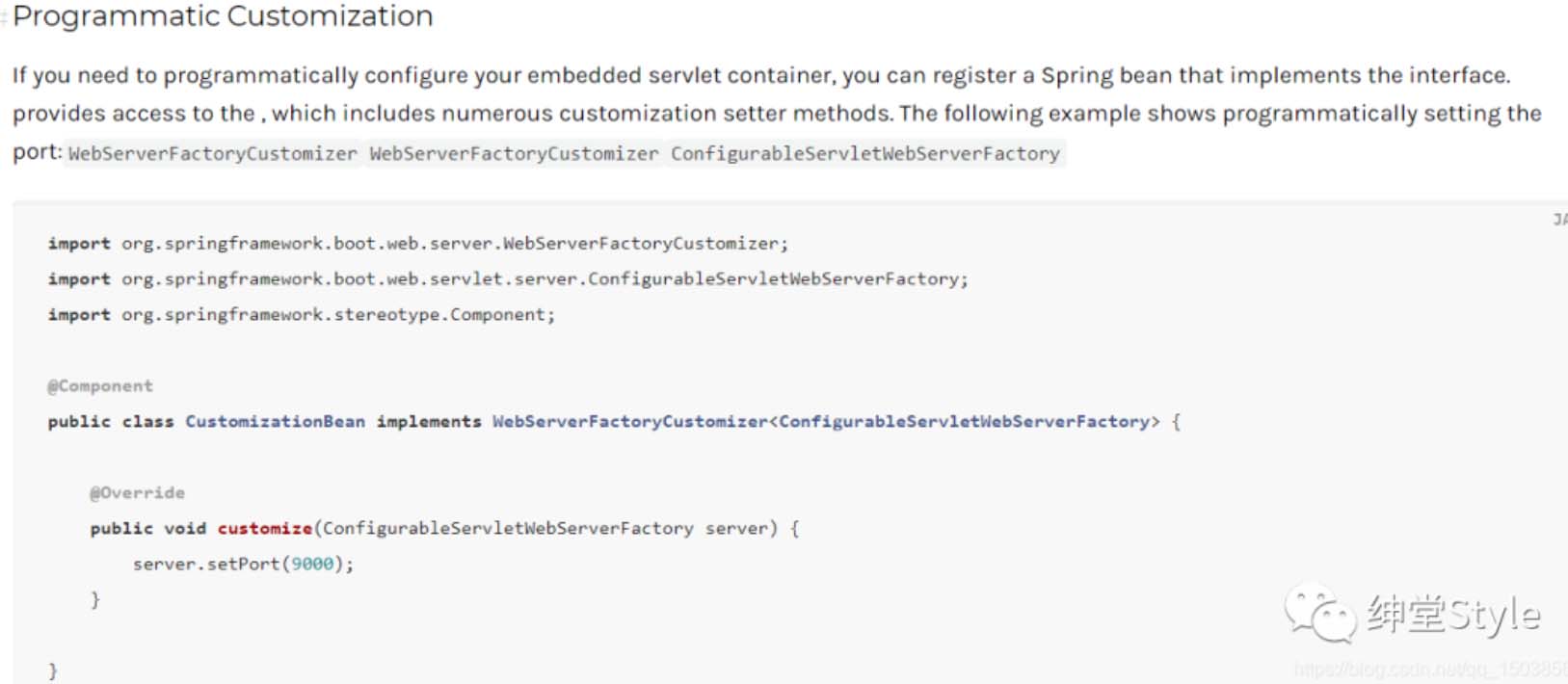Click the 绅堂Style watermark text
This screenshot has height=684, width=1568.
(1453, 614)
